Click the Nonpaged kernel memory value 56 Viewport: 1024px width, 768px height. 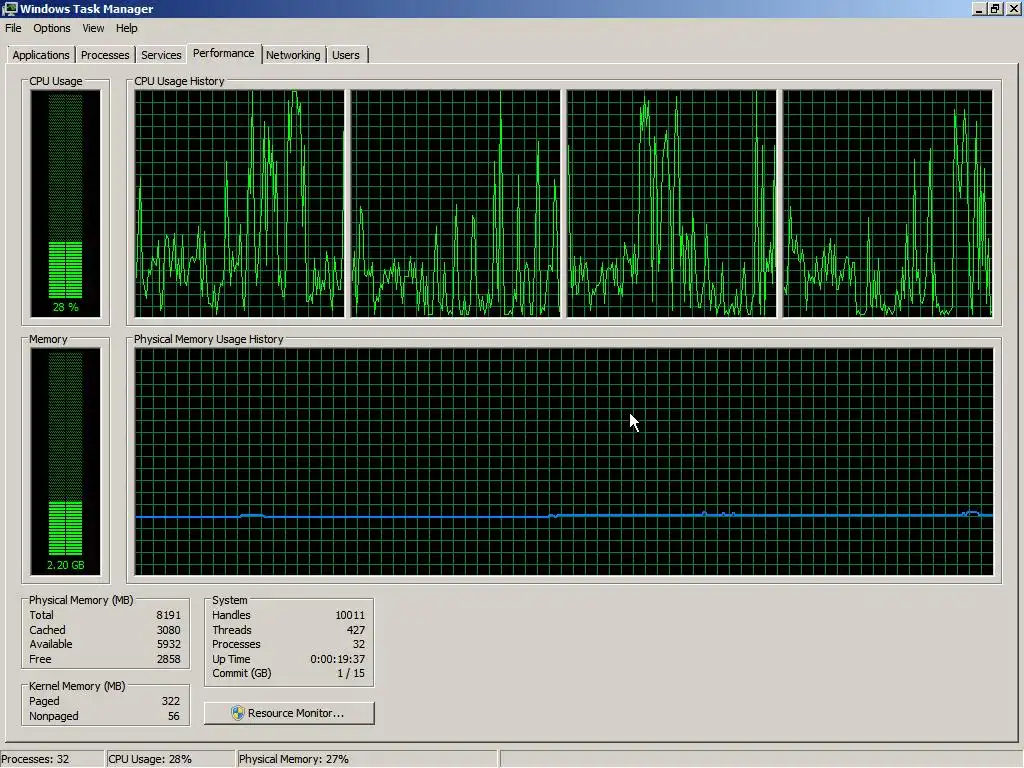pyautogui.click(x=173, y=716)
